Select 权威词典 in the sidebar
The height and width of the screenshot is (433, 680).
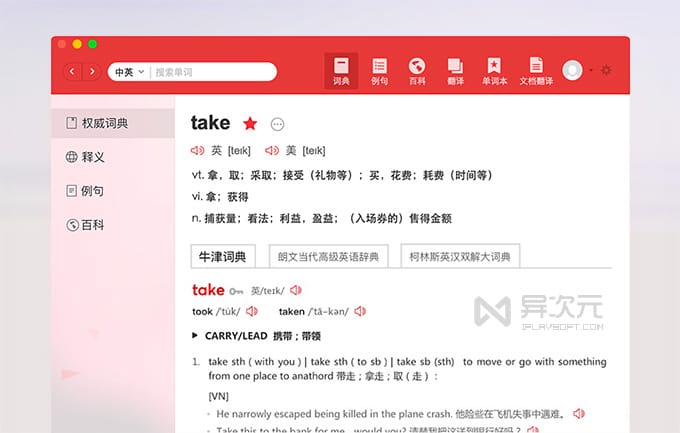coord(113,123)
